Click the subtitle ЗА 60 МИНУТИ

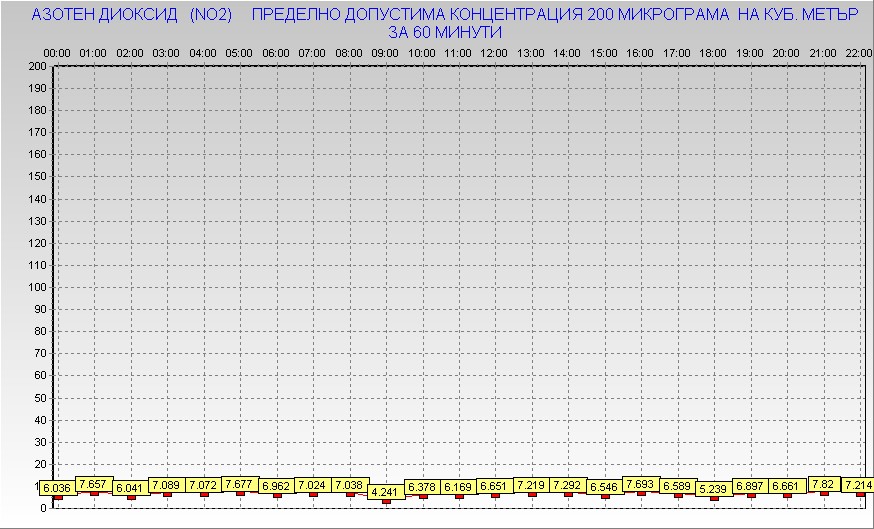[445, 32]
